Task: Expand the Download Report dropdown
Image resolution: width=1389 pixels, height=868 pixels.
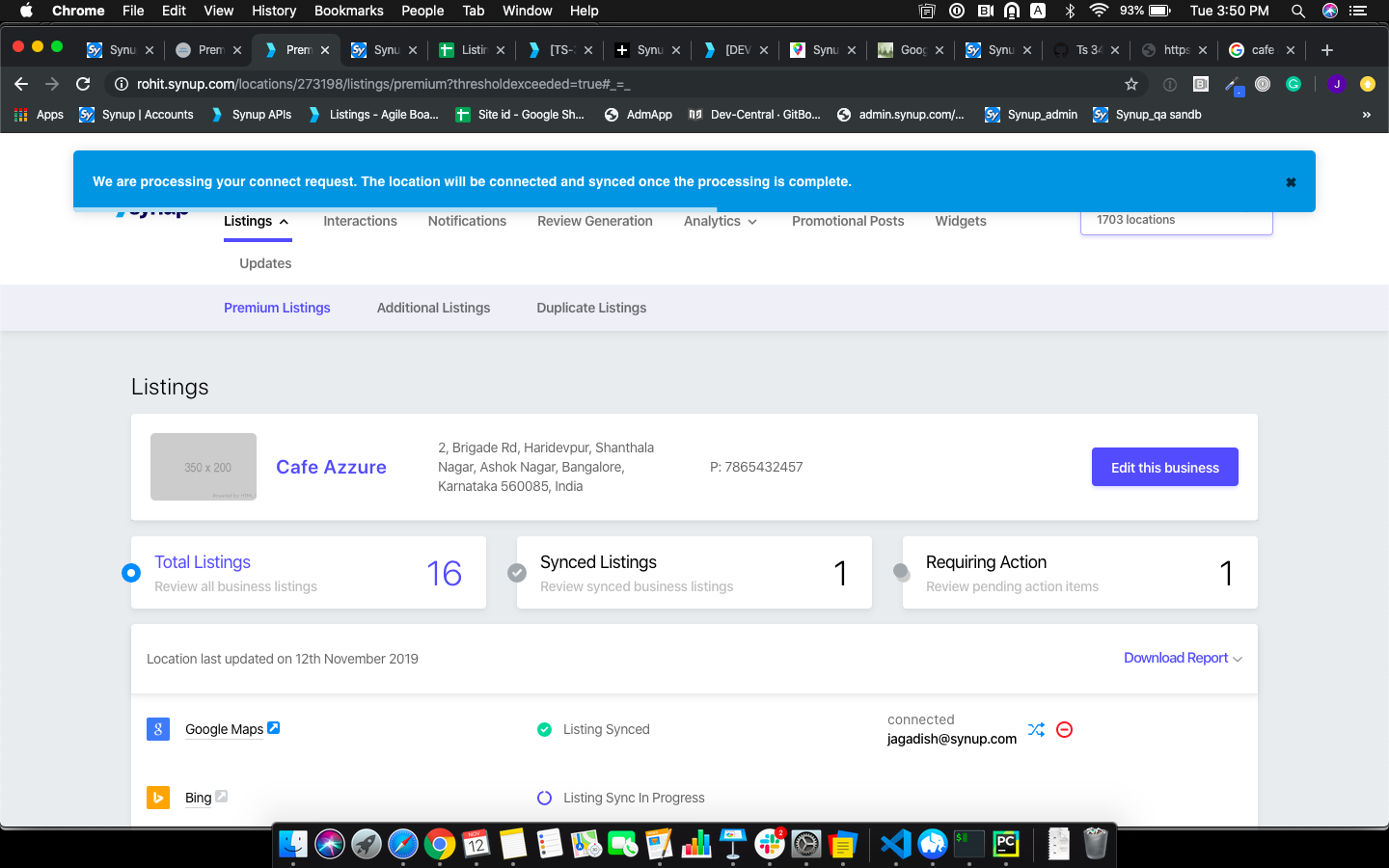Action: (1183, 658)
